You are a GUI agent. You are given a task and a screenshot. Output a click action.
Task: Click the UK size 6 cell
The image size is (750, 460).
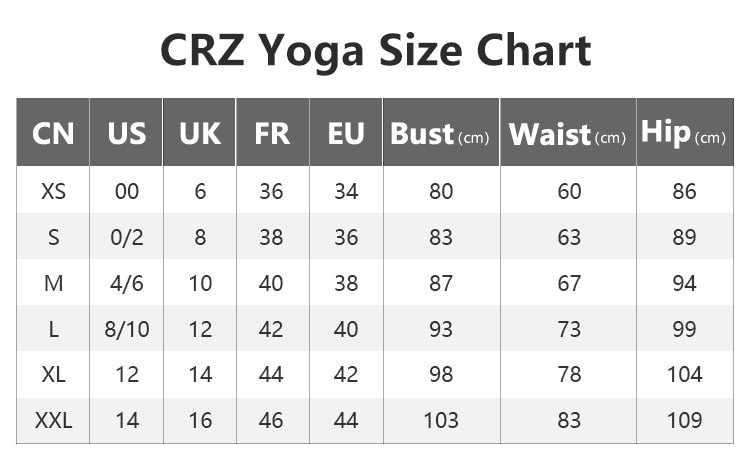pos(200,191)
